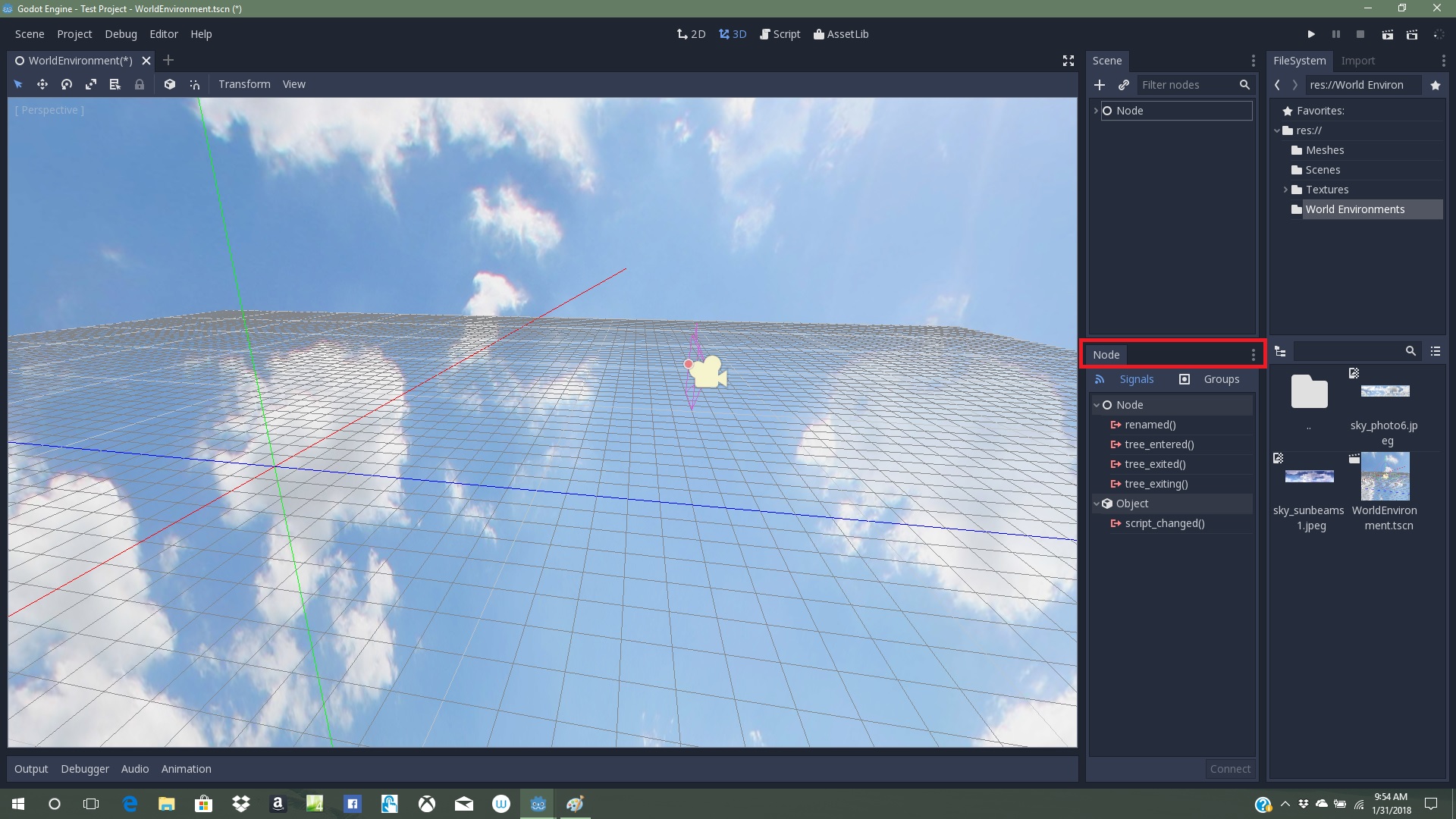
Task: Play the edited scene clapper icon
Action: pyautogui.click(x=1387, y=34)
